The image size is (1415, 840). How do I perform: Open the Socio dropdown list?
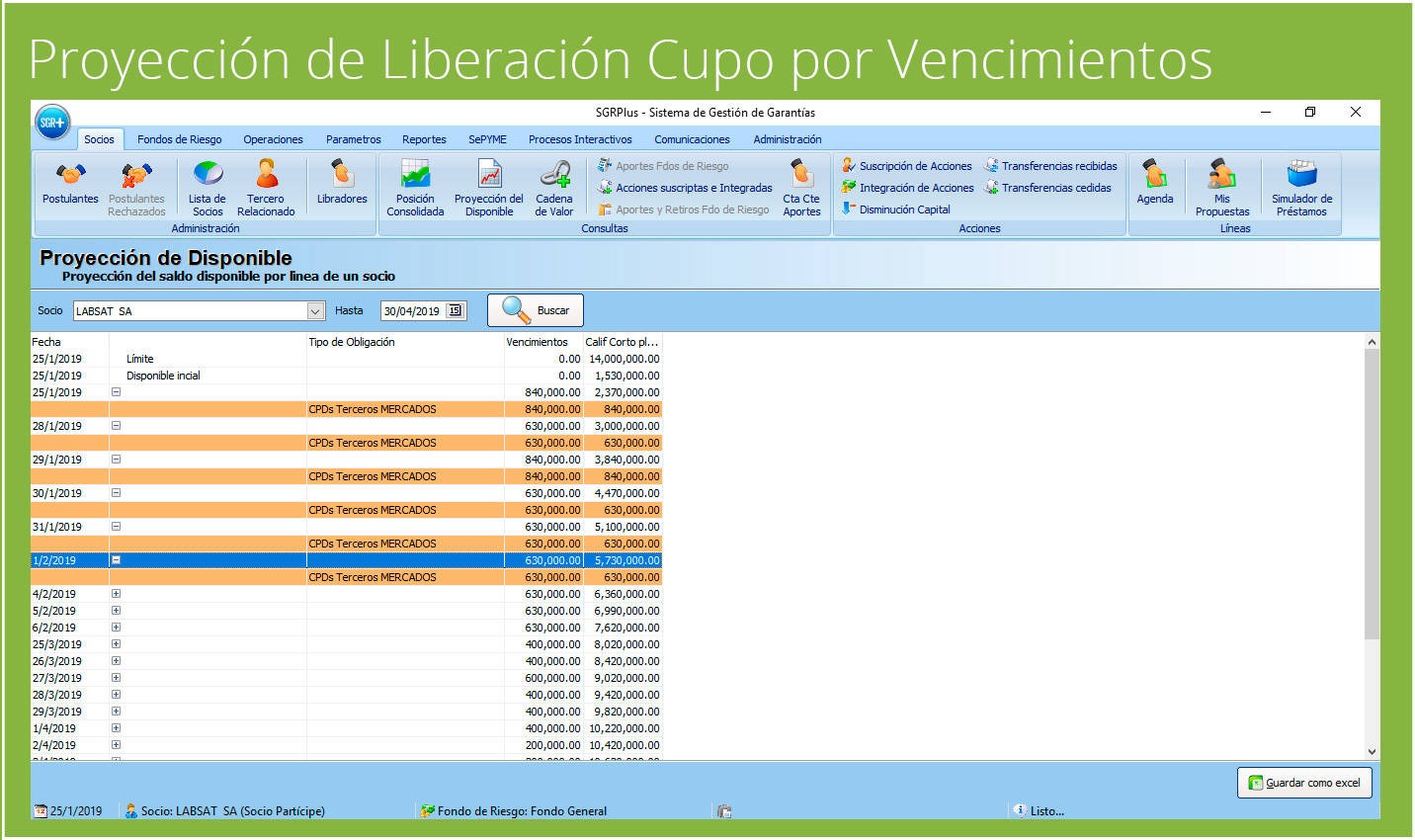[x=315, y=310]
